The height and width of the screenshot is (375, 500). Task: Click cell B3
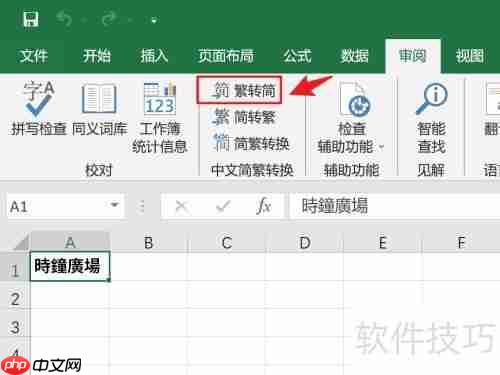point(149,323)
